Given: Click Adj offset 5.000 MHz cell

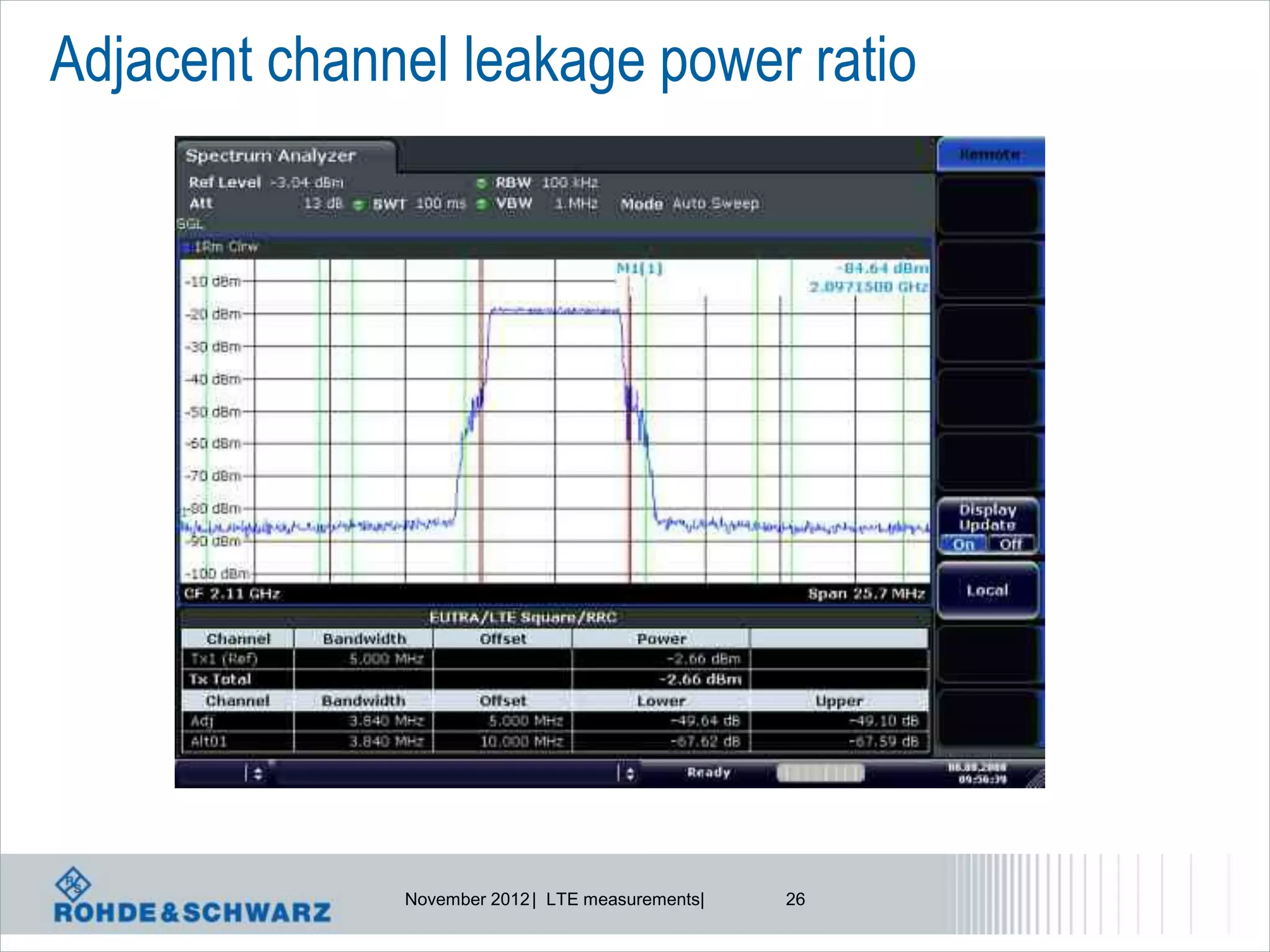Looking at the screenshot, I should (502, 721).
